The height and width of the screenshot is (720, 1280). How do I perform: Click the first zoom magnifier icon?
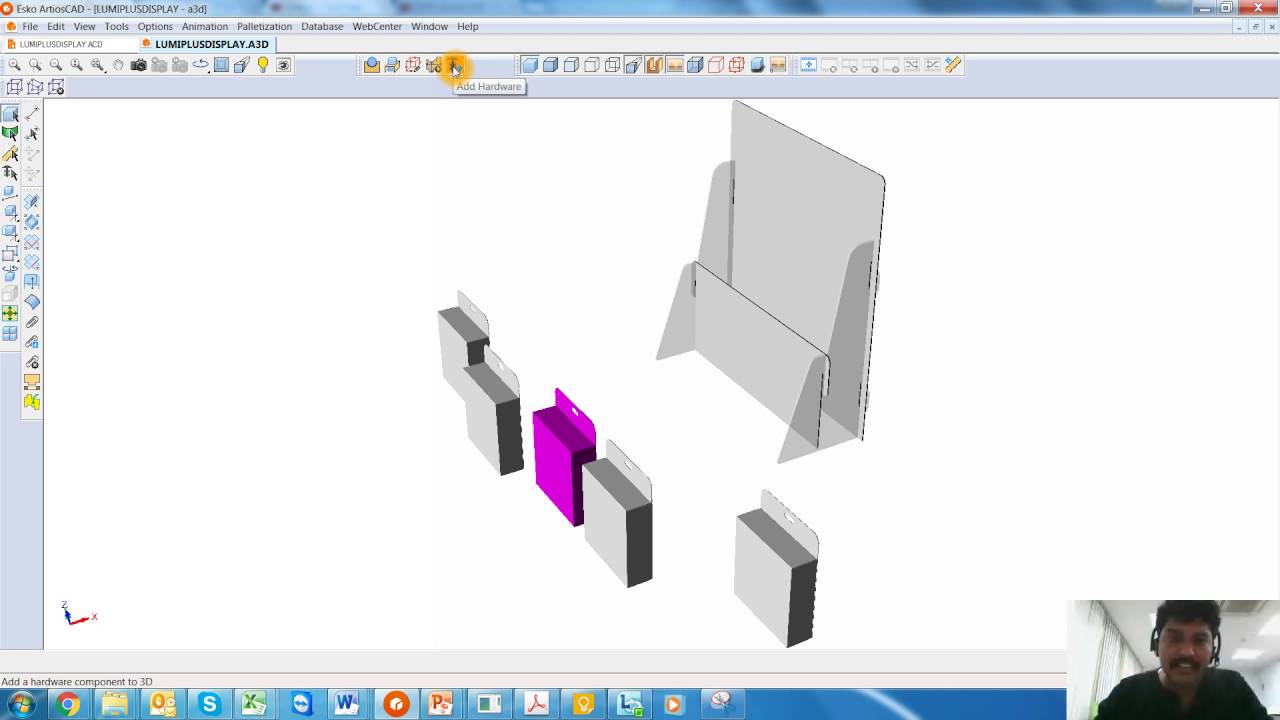click(x=14, y=65)
